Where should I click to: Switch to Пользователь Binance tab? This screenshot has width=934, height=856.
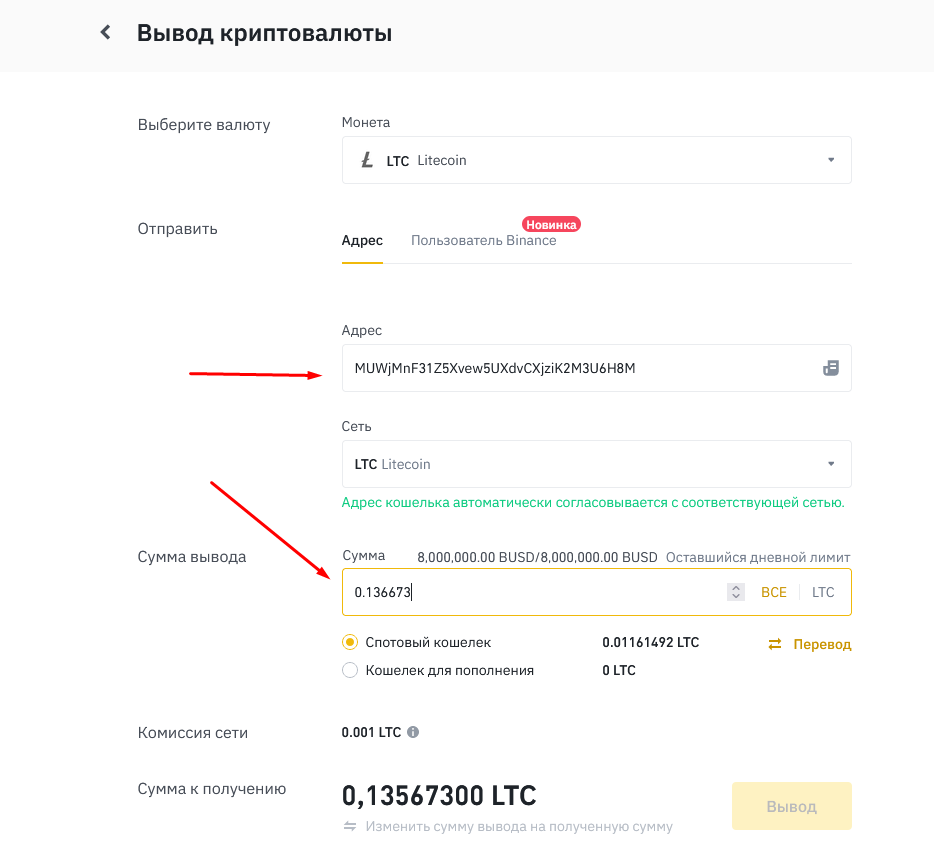(483, 241)
